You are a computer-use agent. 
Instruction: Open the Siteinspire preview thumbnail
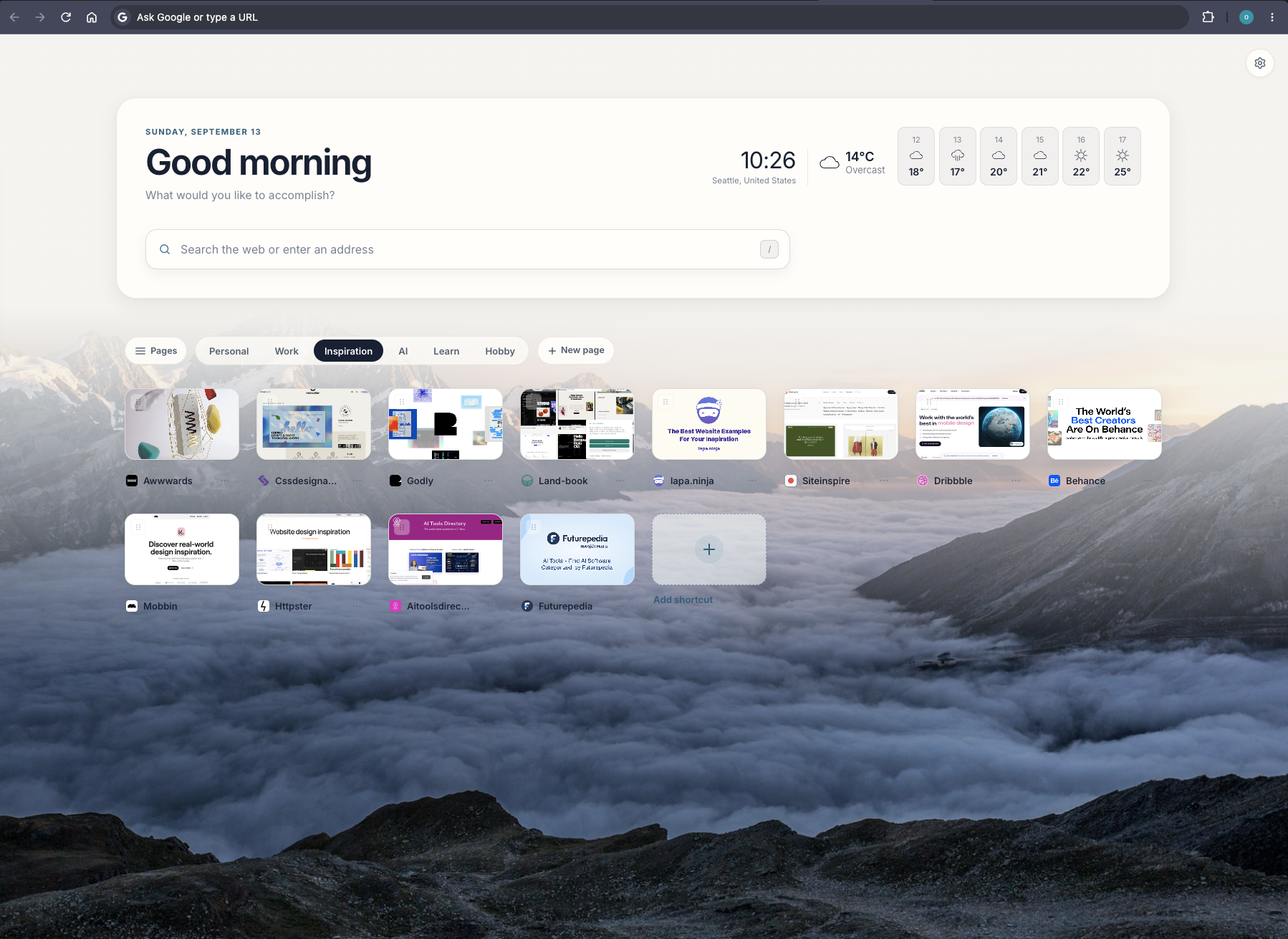pos(841,424)
